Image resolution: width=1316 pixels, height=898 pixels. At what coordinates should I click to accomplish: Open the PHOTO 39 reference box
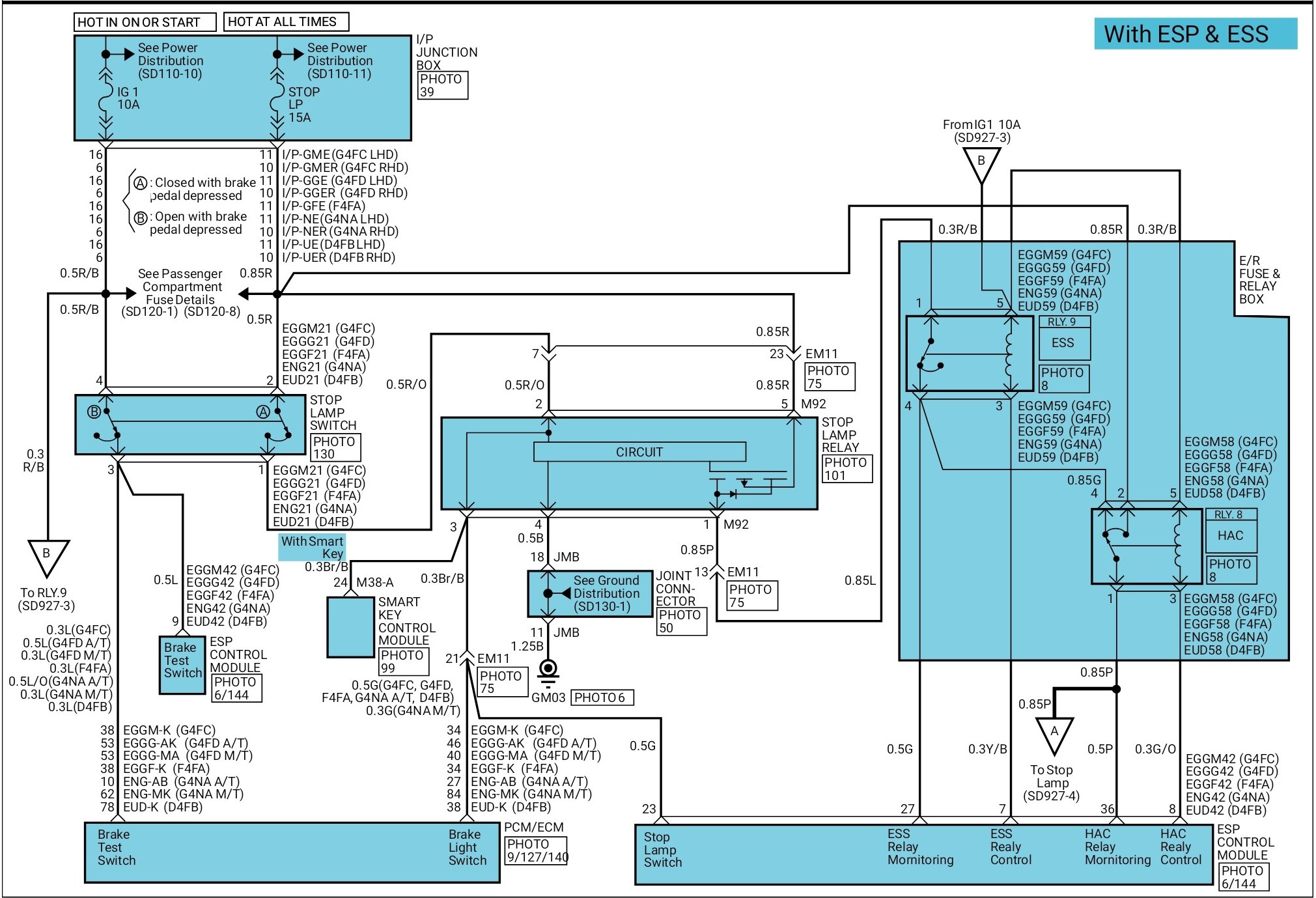[442, 85]
